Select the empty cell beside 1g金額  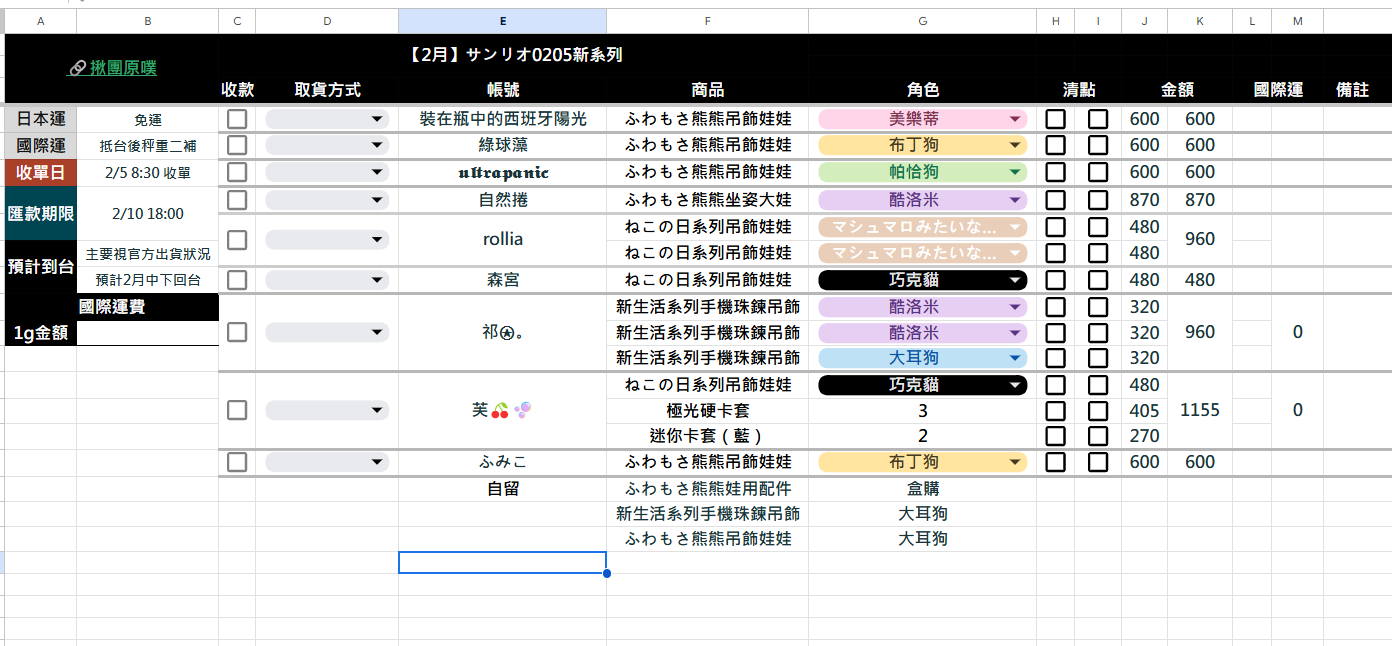(x=148, y=333)
